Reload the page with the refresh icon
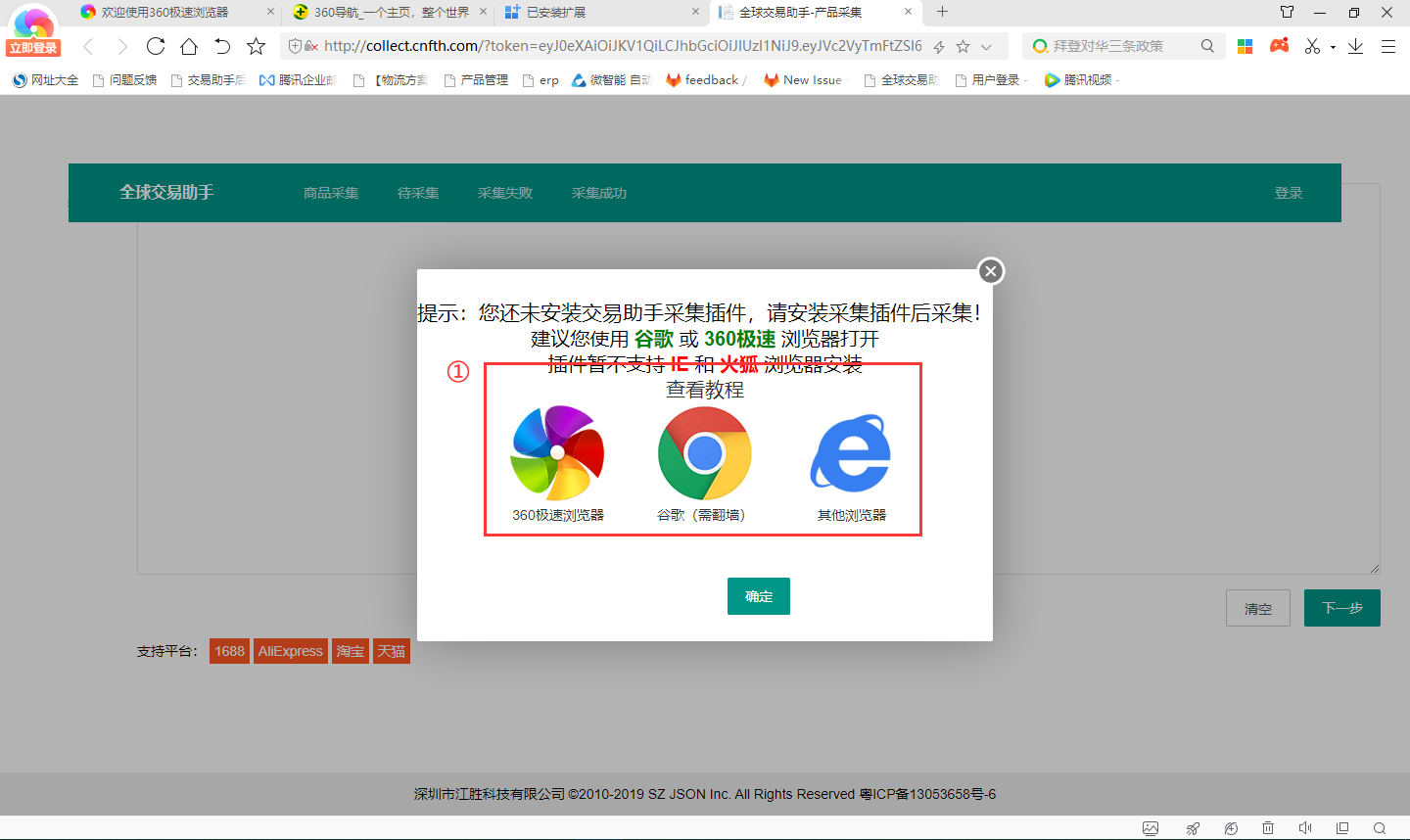 pos(156,46)
